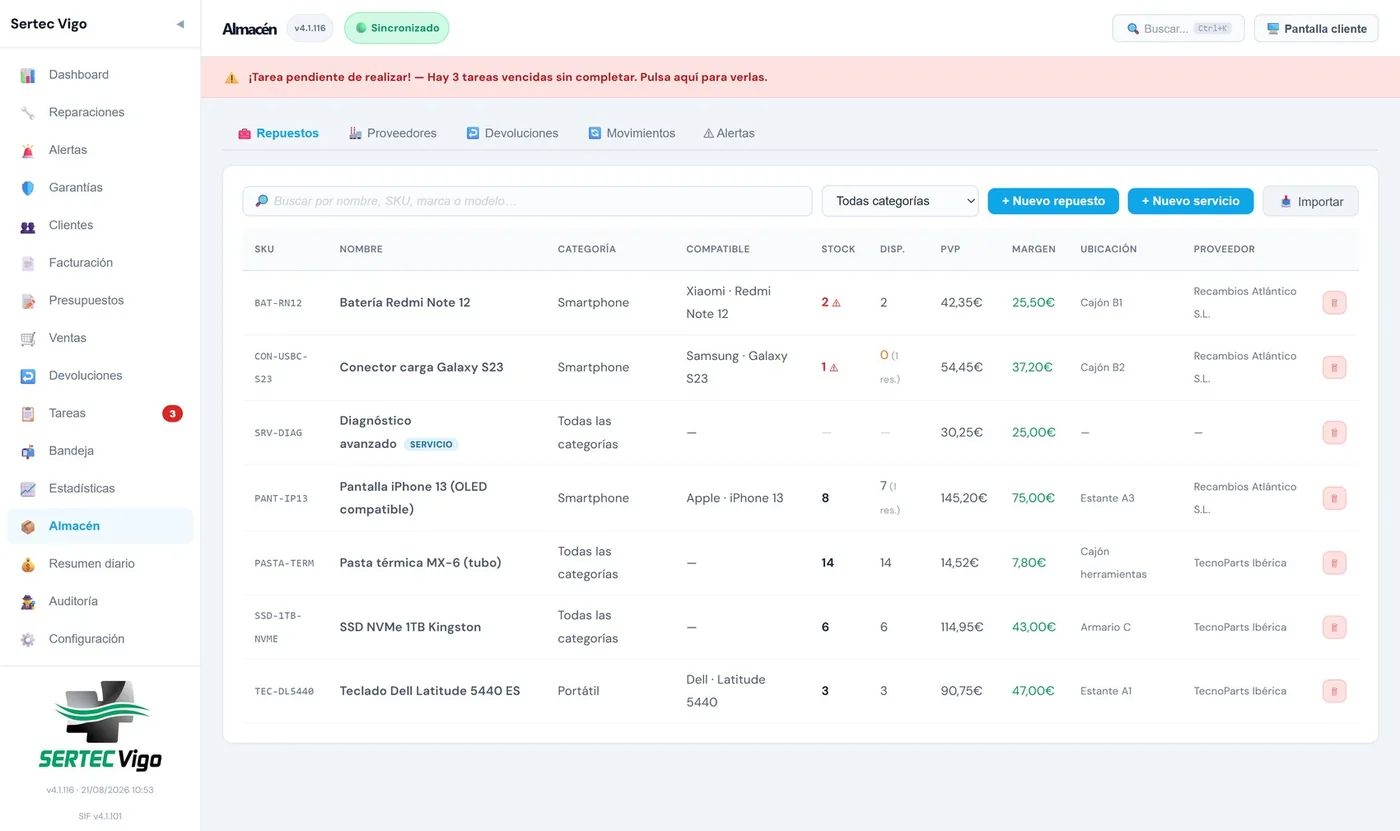Viewport: 1400px width, 831px height.
Task: Click the Pasta térmica MX-6 (tubo) name
Action: point(421,563)
